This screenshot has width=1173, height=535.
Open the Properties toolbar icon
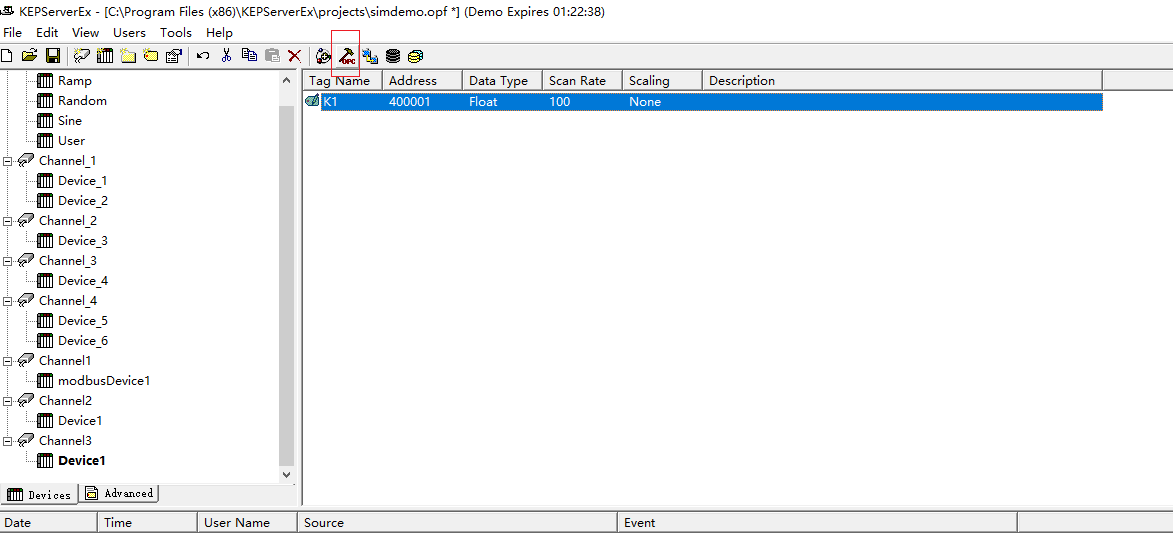point(174,55)
